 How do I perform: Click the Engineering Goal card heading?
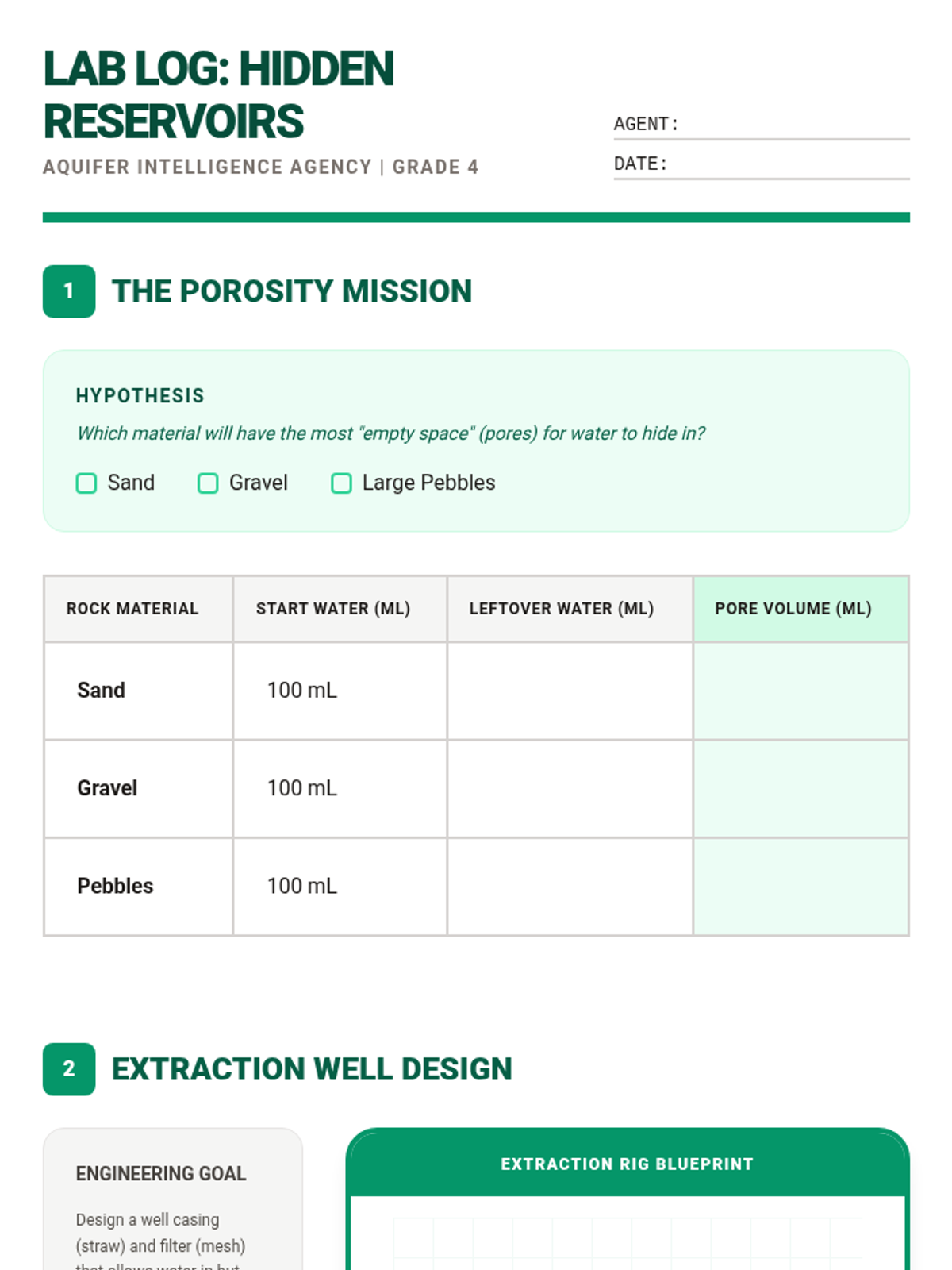pos(161,1174)
